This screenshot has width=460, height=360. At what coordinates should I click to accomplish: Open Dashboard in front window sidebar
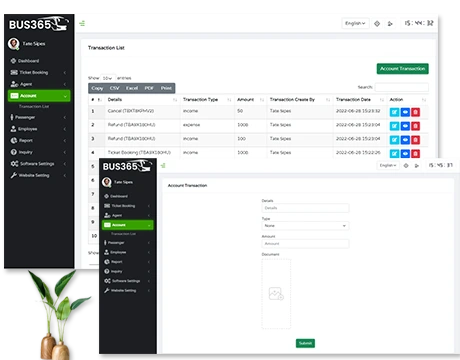127,196
